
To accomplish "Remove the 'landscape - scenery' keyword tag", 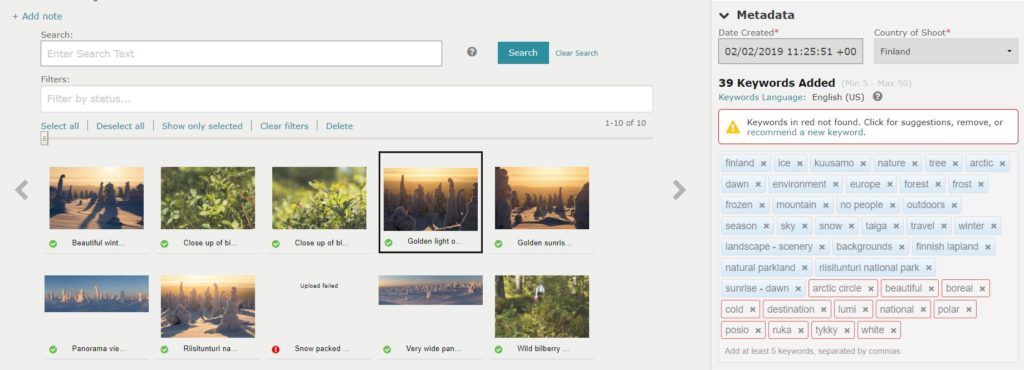I will tap(822, 247).
